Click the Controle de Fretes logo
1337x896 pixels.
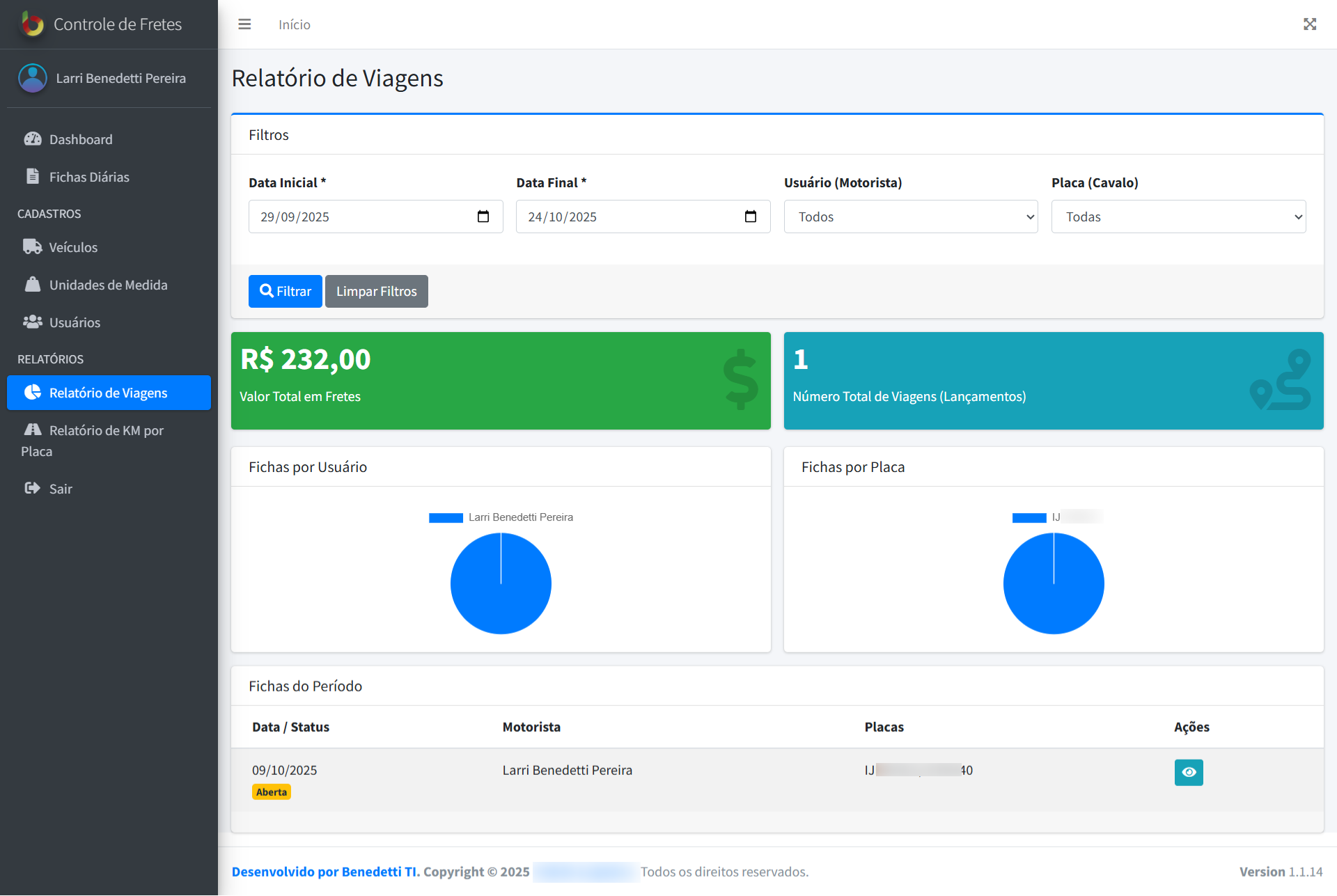coord(32,24)
